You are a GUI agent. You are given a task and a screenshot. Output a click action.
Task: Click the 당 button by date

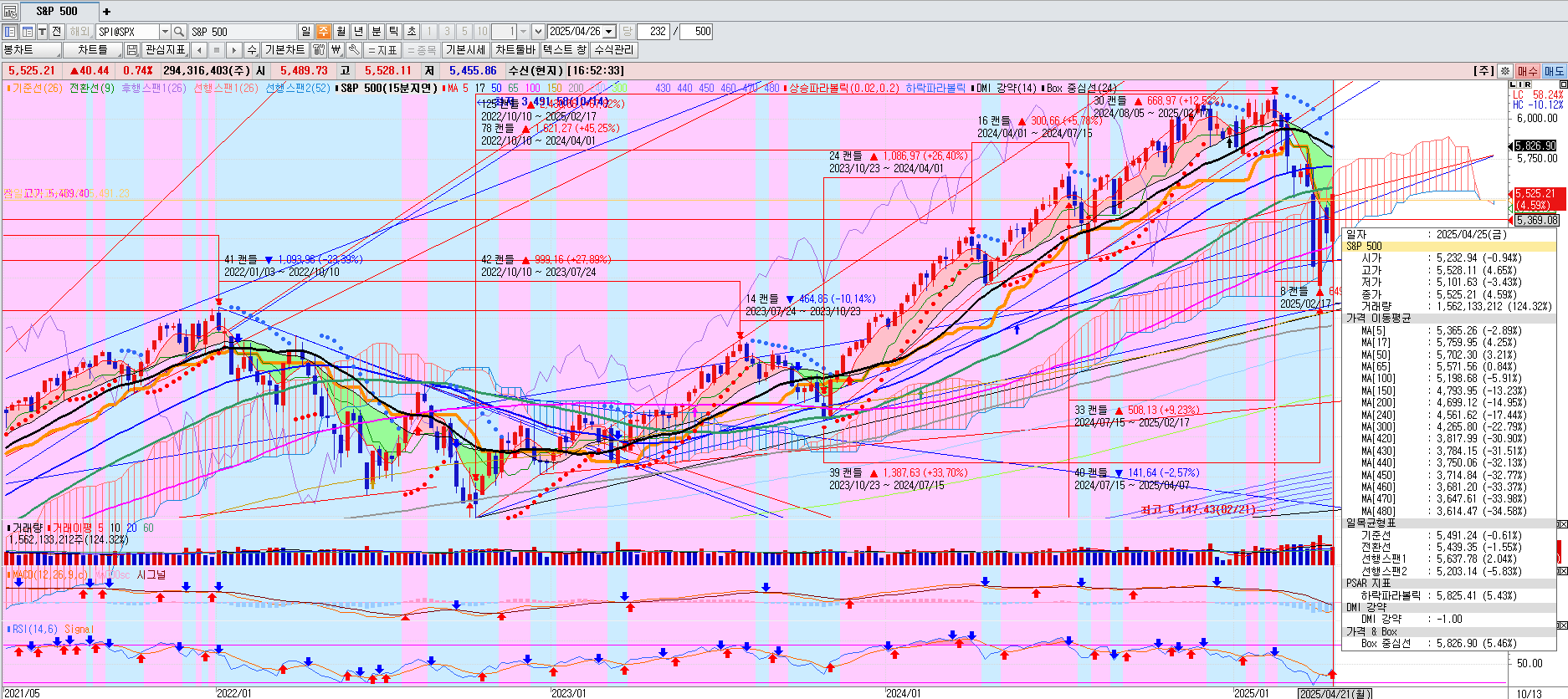click(x=627, y=31)
